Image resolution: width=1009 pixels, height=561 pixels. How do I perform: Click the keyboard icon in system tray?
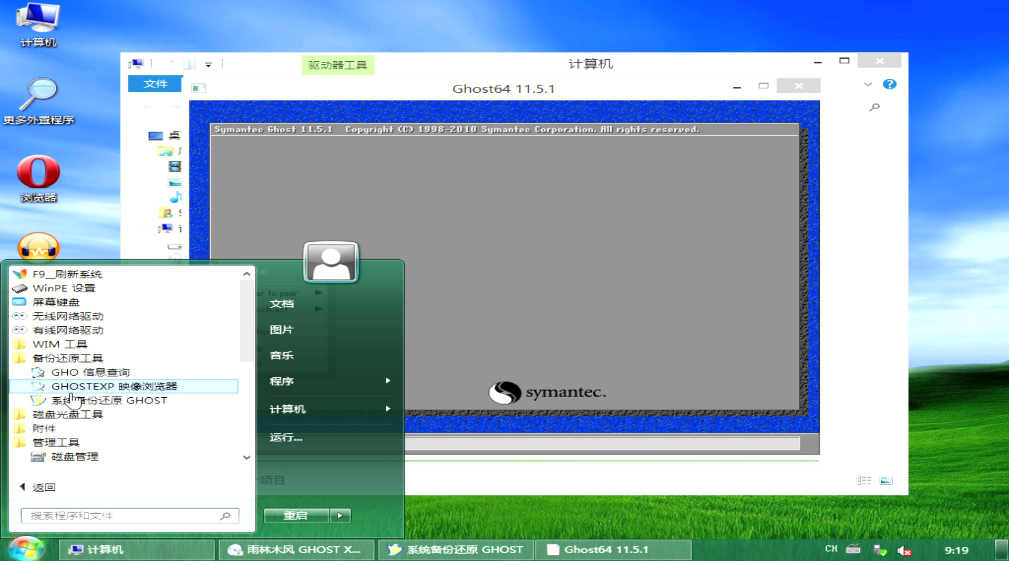click(x=853, y=549)
